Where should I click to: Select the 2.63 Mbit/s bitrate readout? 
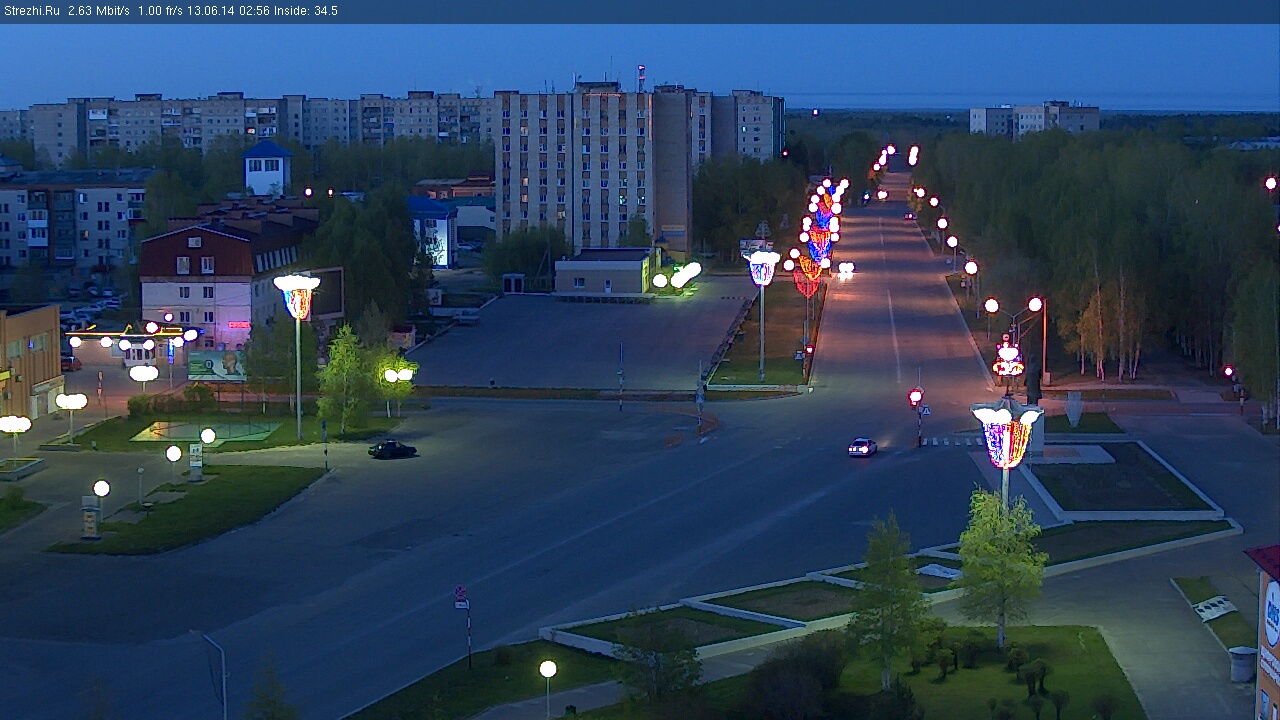pos(99,11)
